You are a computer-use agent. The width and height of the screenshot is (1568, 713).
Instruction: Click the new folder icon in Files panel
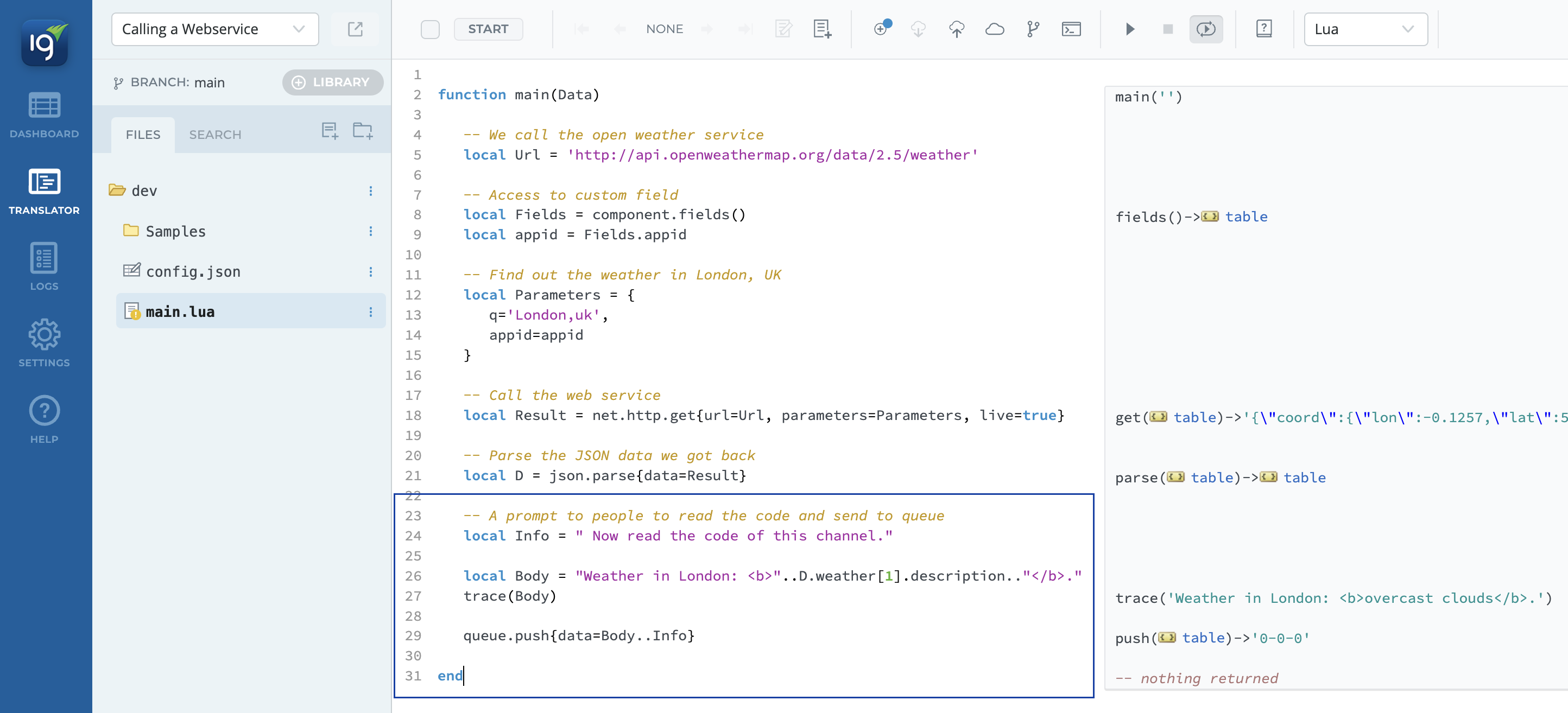tap(363, 131)
